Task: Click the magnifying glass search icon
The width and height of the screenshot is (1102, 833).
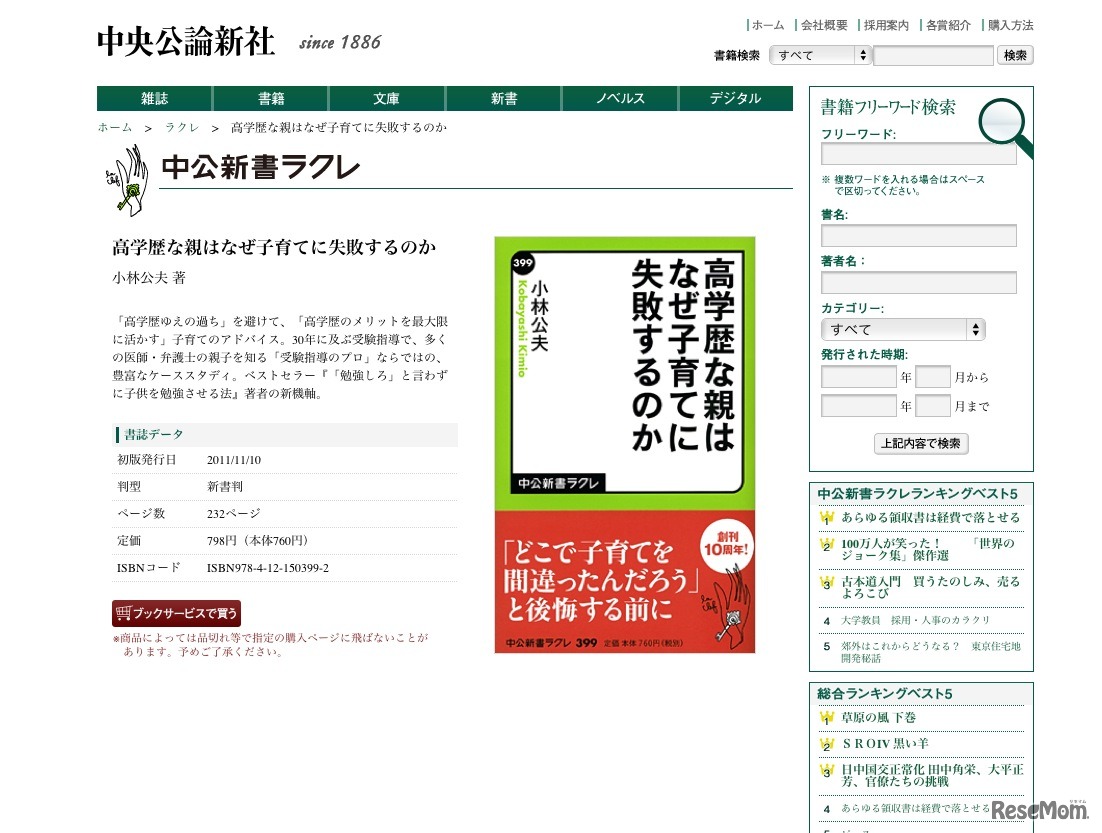Action: pyautogui.click(x=1004, y=127)
